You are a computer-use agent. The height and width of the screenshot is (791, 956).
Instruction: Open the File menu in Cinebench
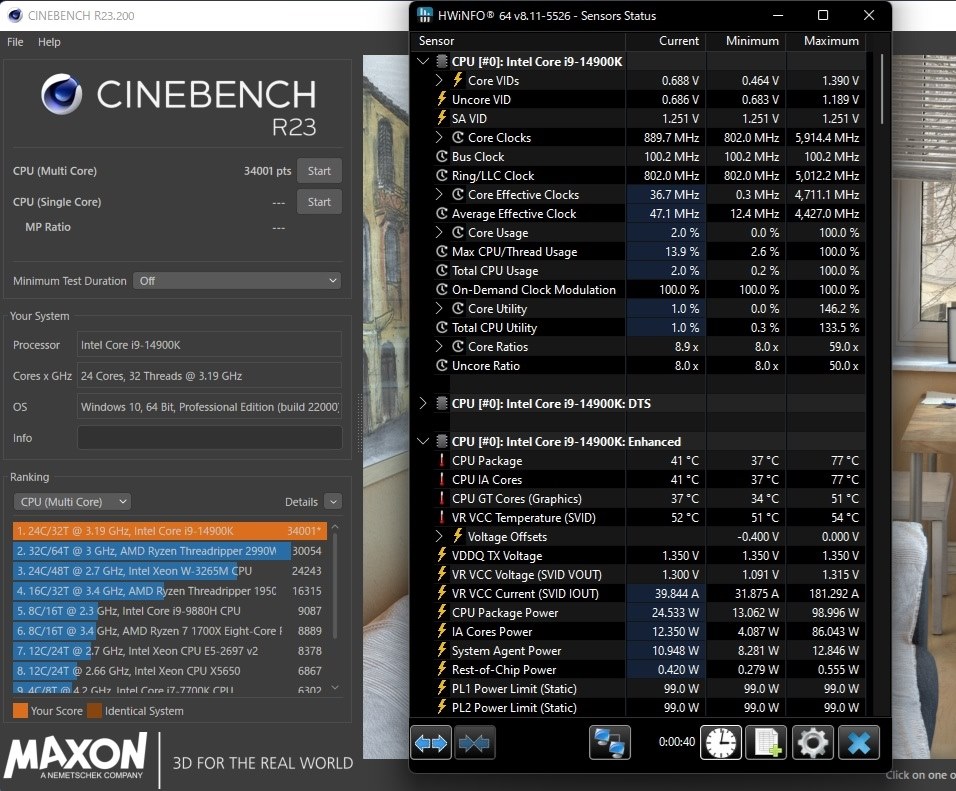click(x=15, y=42)
